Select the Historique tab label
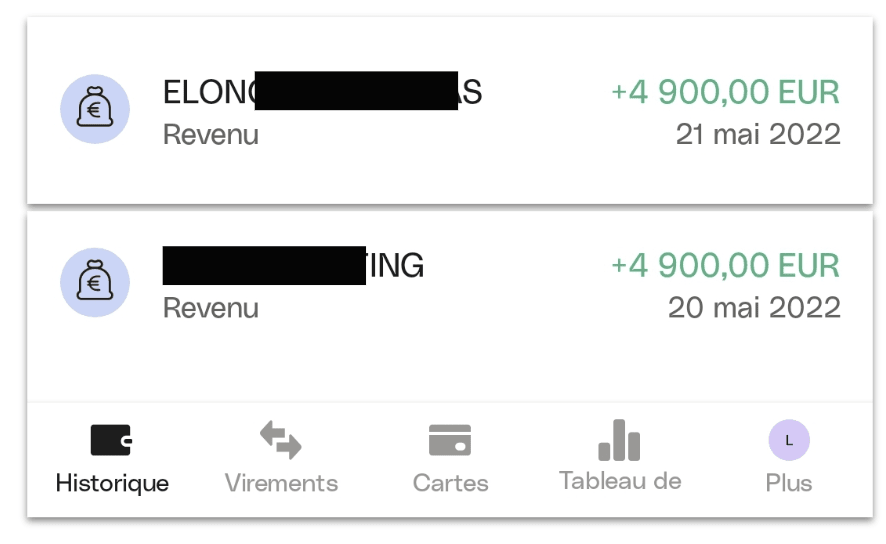This screenshot has width=886, height=544. click(112, 484)
